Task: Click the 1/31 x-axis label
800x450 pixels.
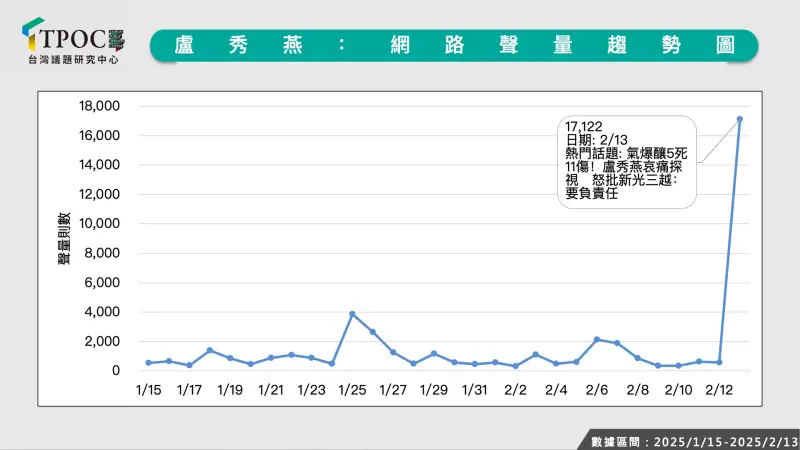Action: tap(474, 390)
